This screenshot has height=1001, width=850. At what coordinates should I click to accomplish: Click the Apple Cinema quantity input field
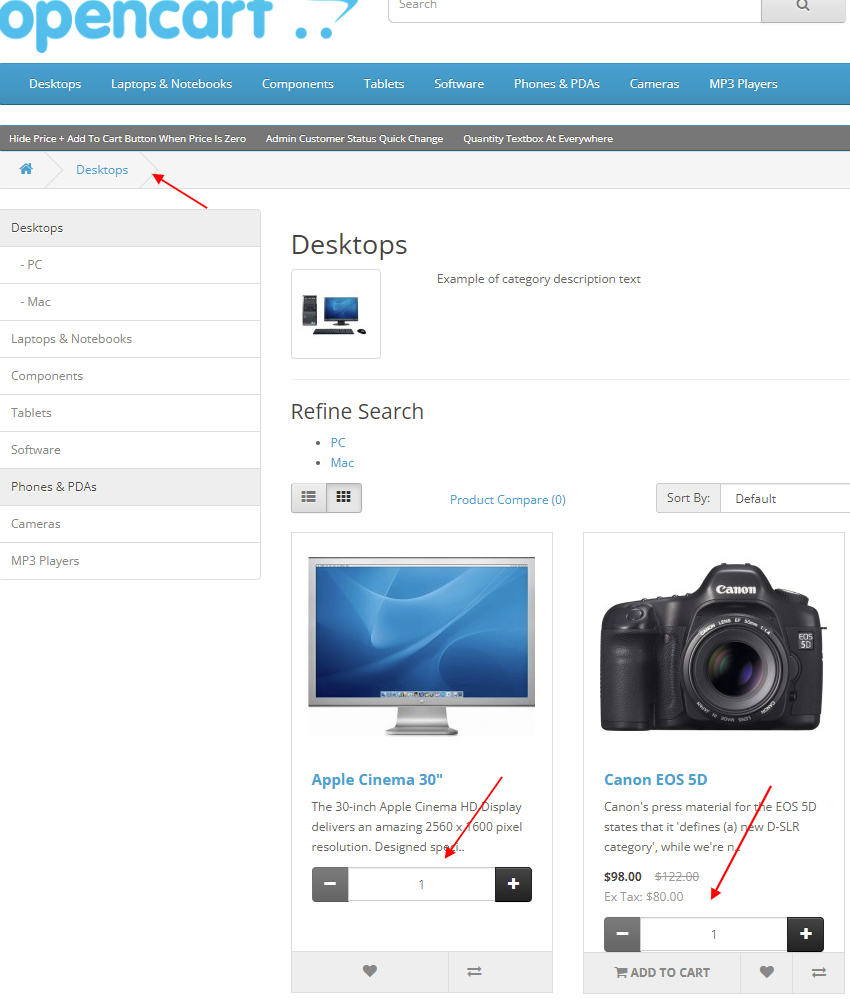421,884
